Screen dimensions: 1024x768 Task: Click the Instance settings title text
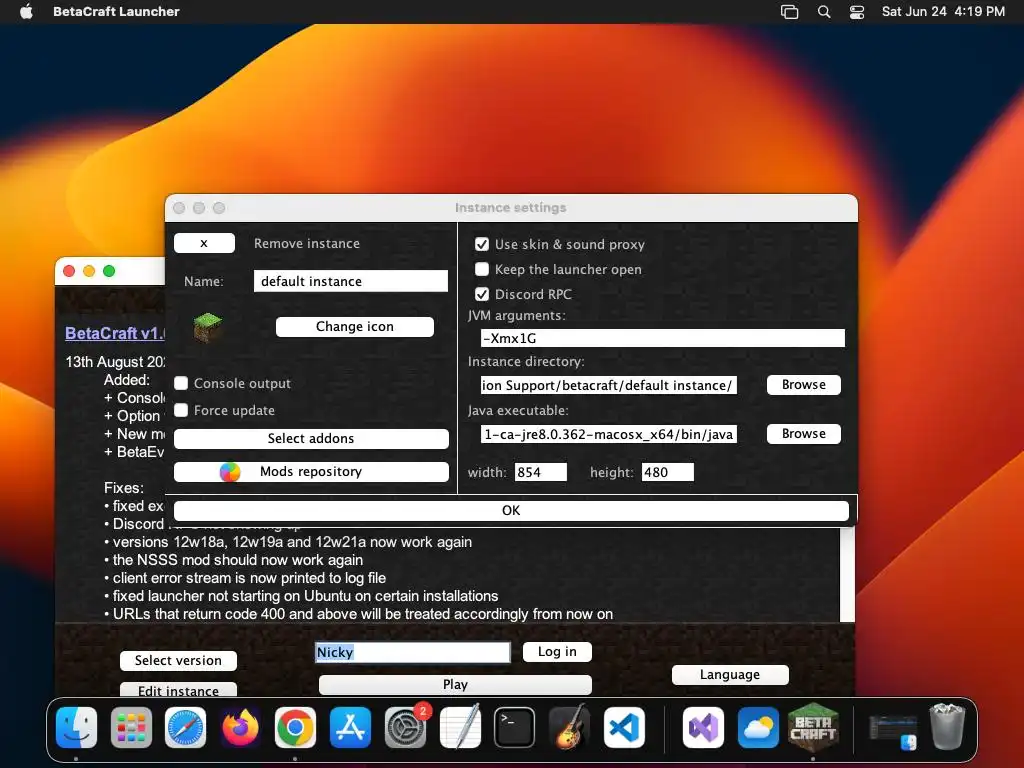click(511, 208)
